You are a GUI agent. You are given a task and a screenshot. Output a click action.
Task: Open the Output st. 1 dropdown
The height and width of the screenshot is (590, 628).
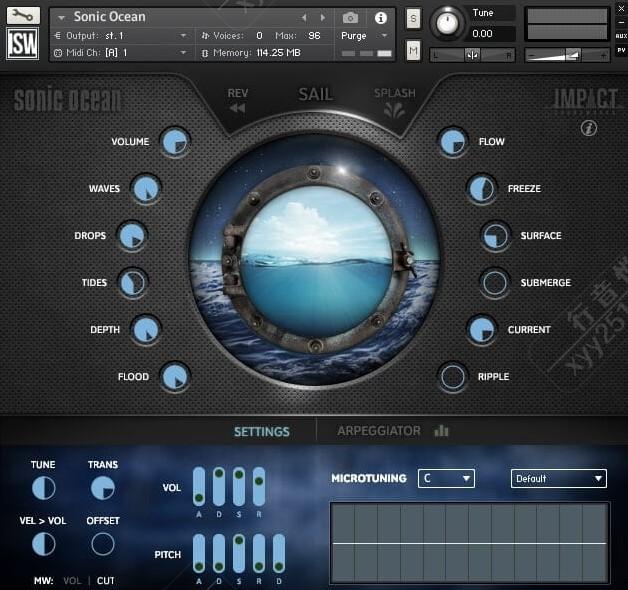click(122, 36)
